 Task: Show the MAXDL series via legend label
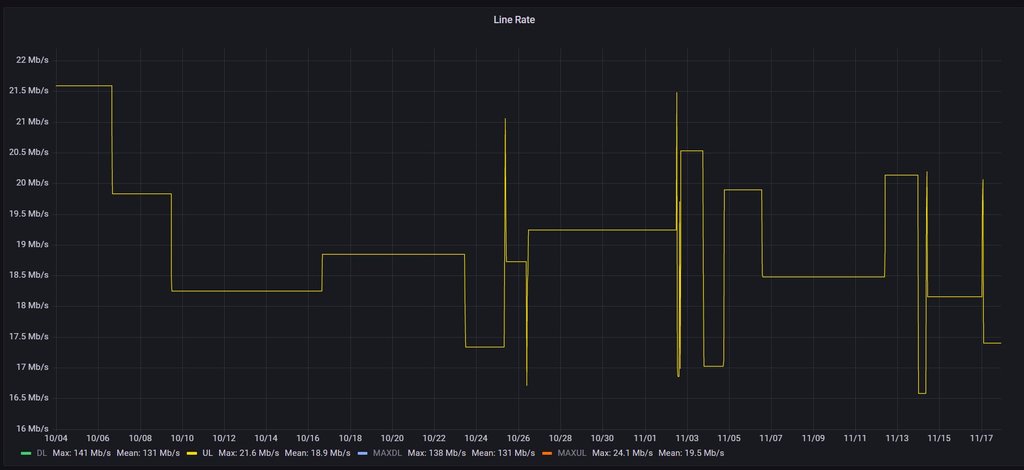click(x=387, y=454)
